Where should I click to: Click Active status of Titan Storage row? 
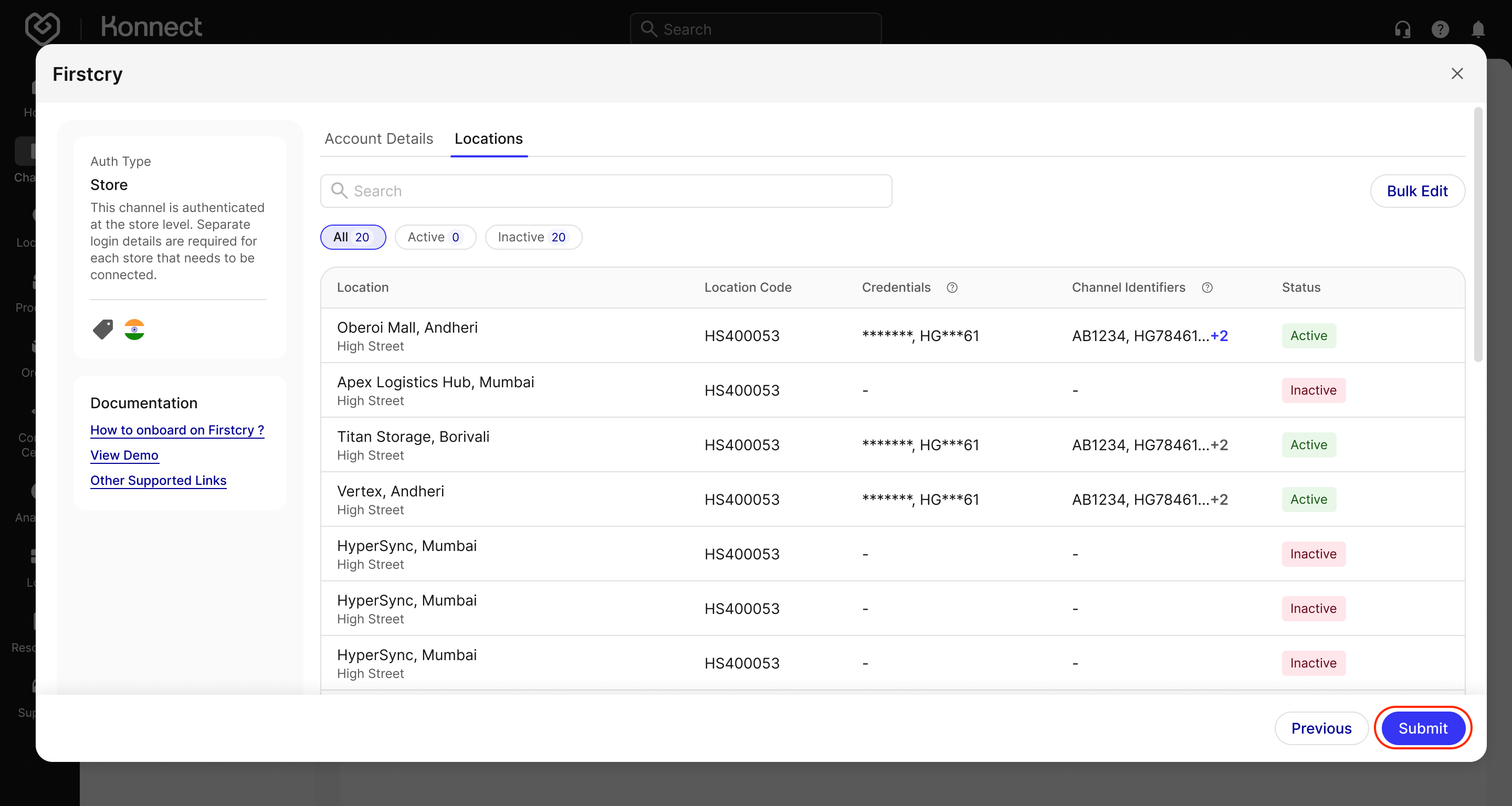(x=1309, y=444)
